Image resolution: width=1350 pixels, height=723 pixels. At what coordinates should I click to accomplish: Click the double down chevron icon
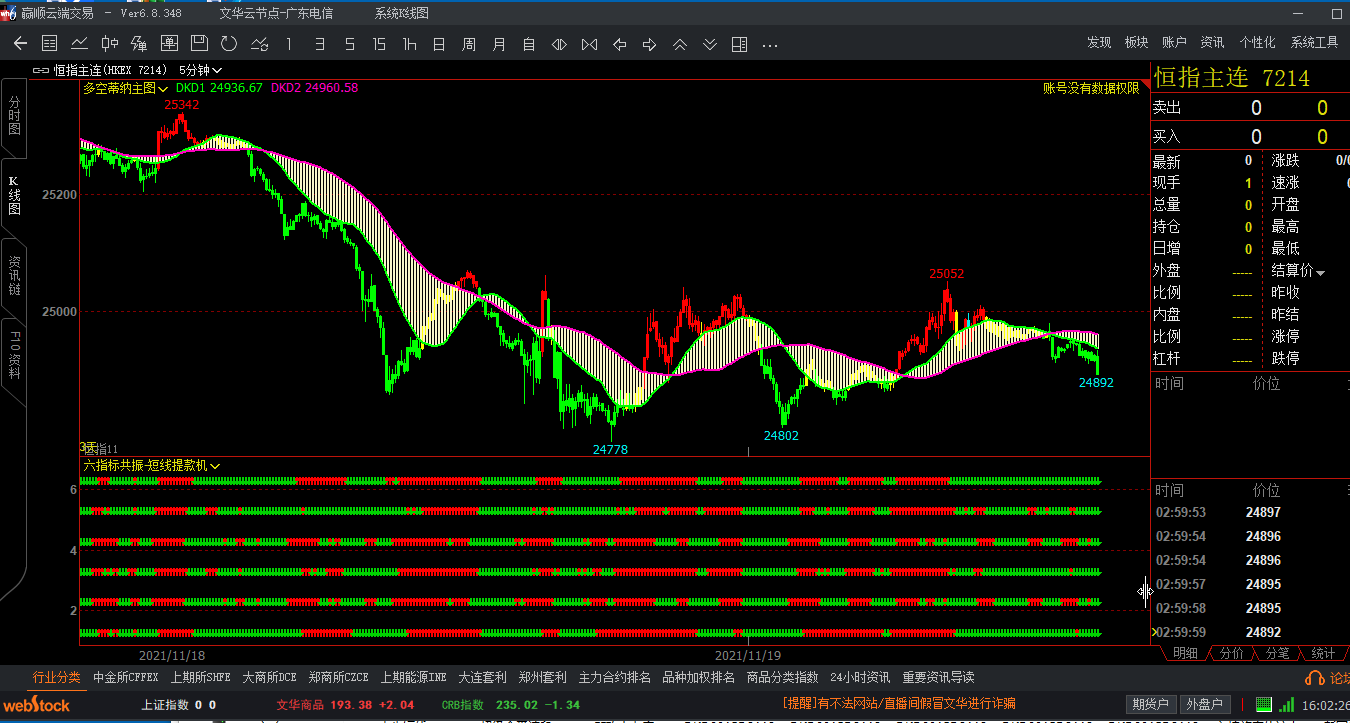(x=709, y=43)
